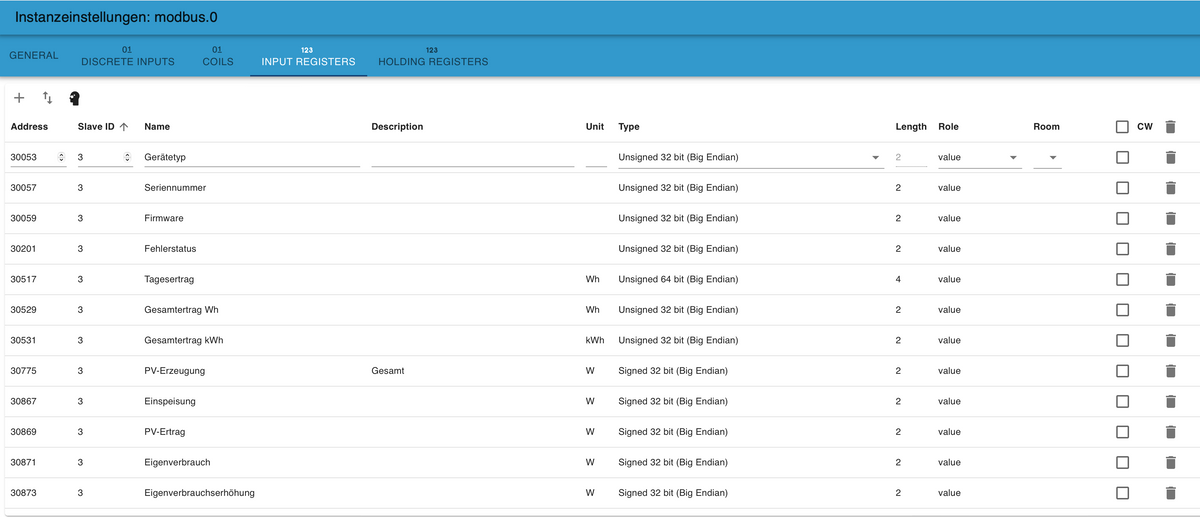Click the empty Description field in first row
This screenshot has height=517, width=1200.
point(473,157)
